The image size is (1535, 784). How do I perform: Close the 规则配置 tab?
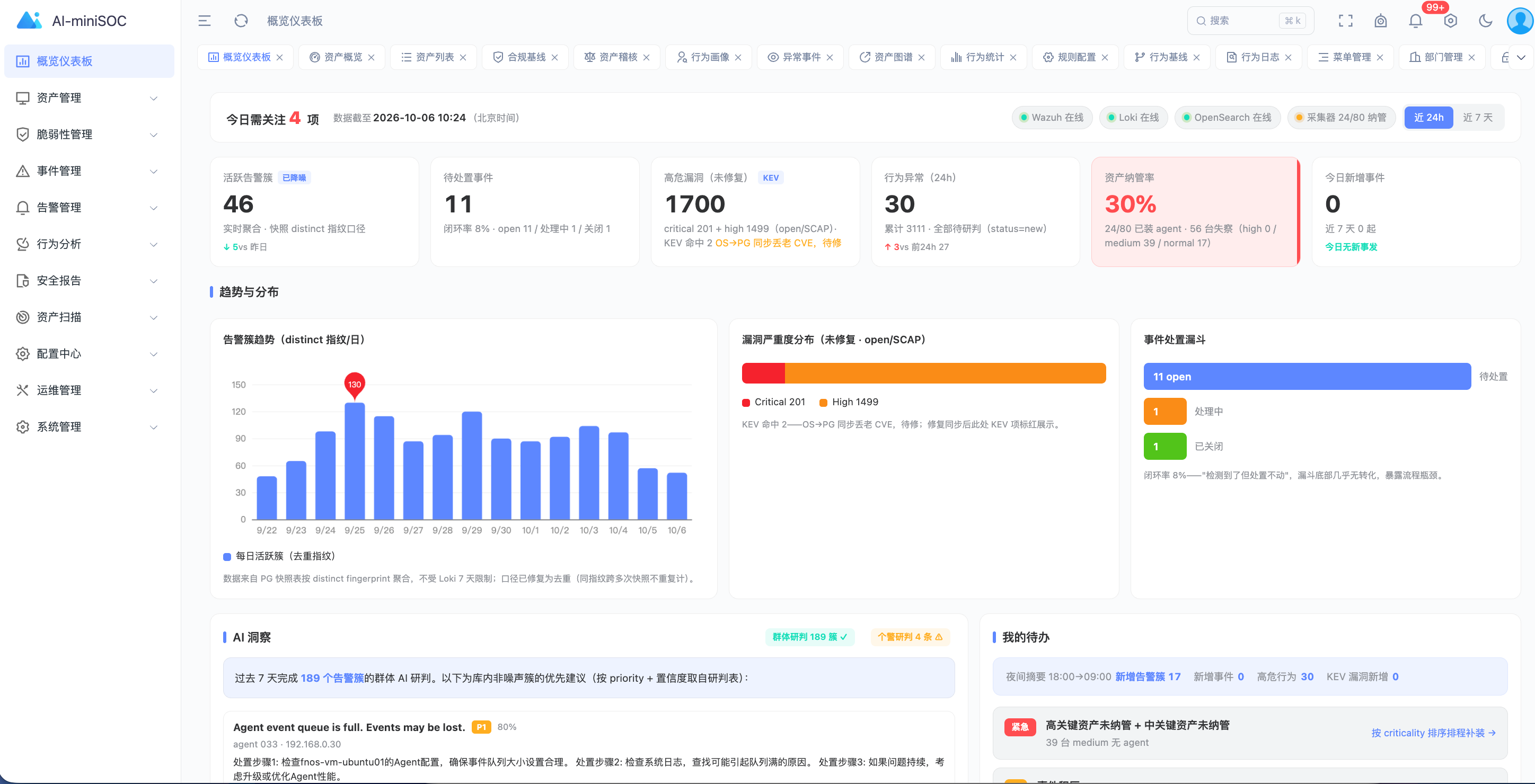[1105, 57]
